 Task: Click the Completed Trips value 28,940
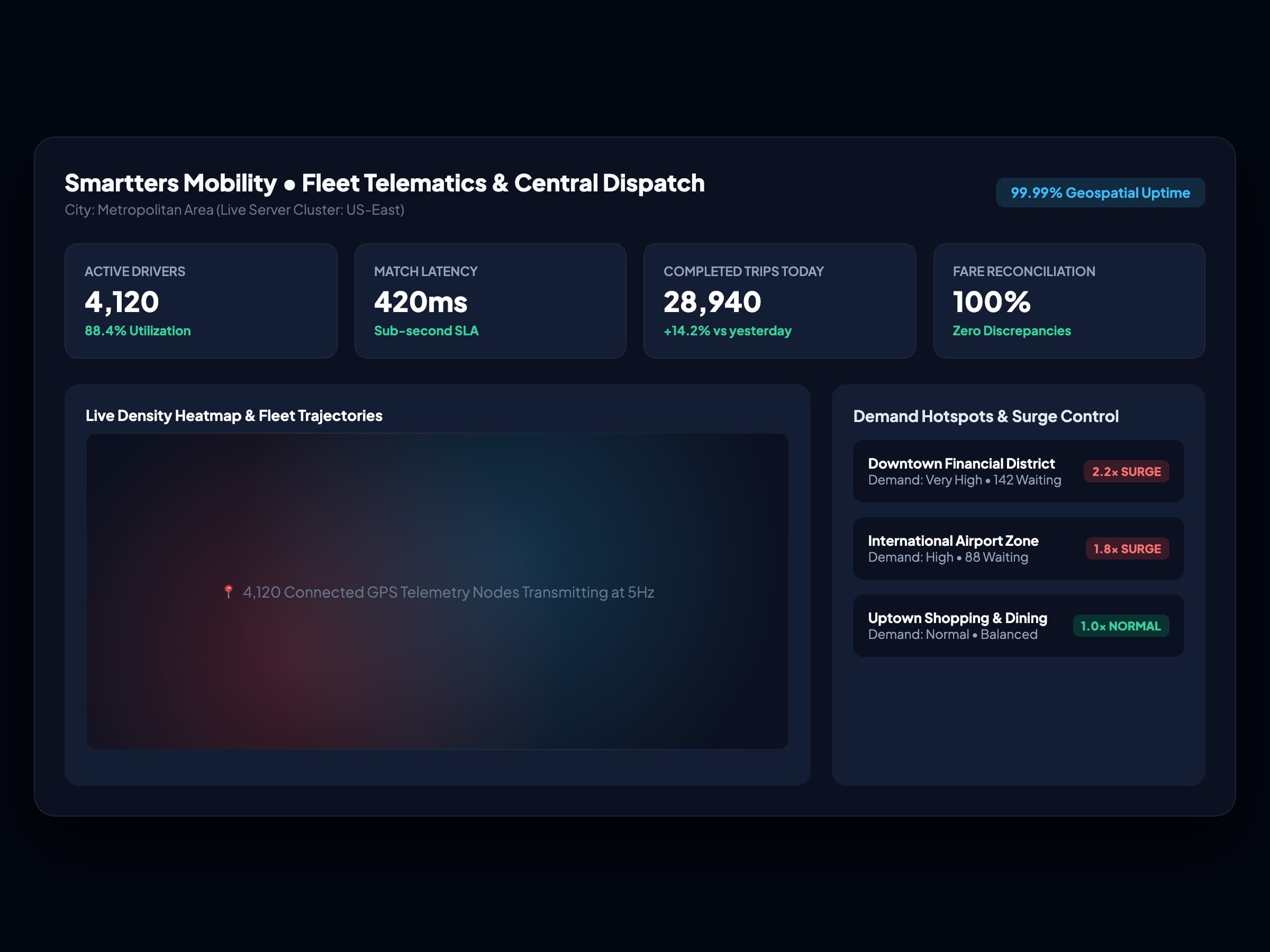pos(712,302)
